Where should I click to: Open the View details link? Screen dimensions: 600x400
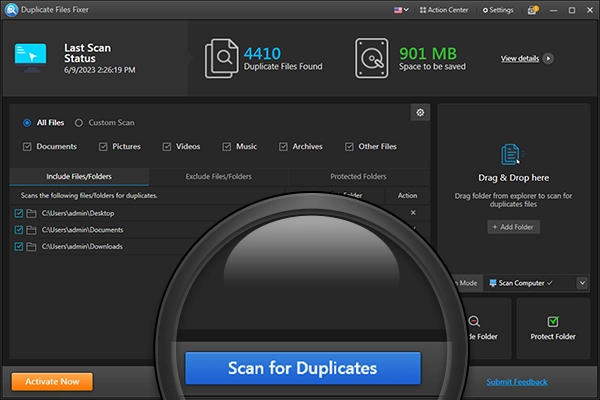520,59
